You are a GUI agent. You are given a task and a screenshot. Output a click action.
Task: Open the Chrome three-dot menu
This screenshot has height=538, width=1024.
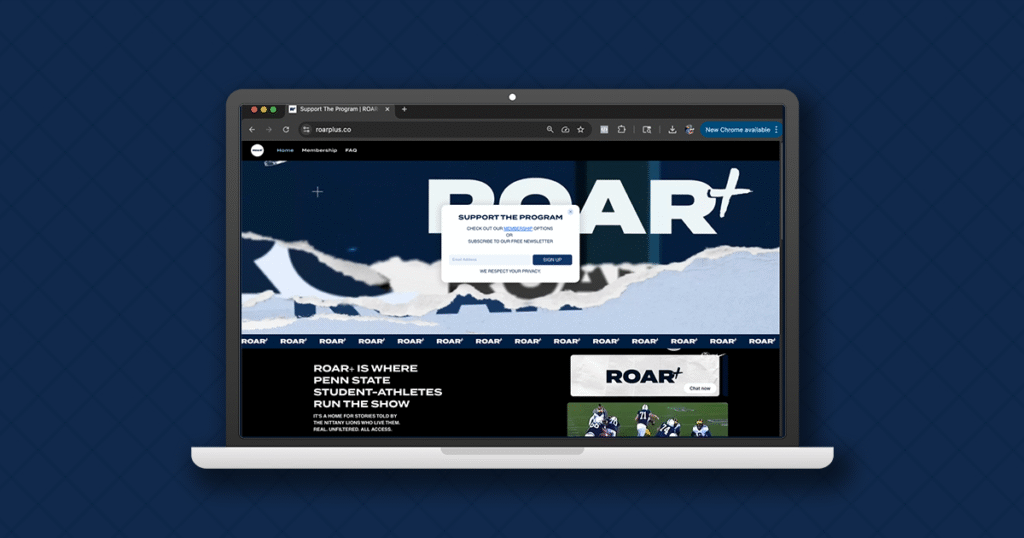[x=776, y=129]
